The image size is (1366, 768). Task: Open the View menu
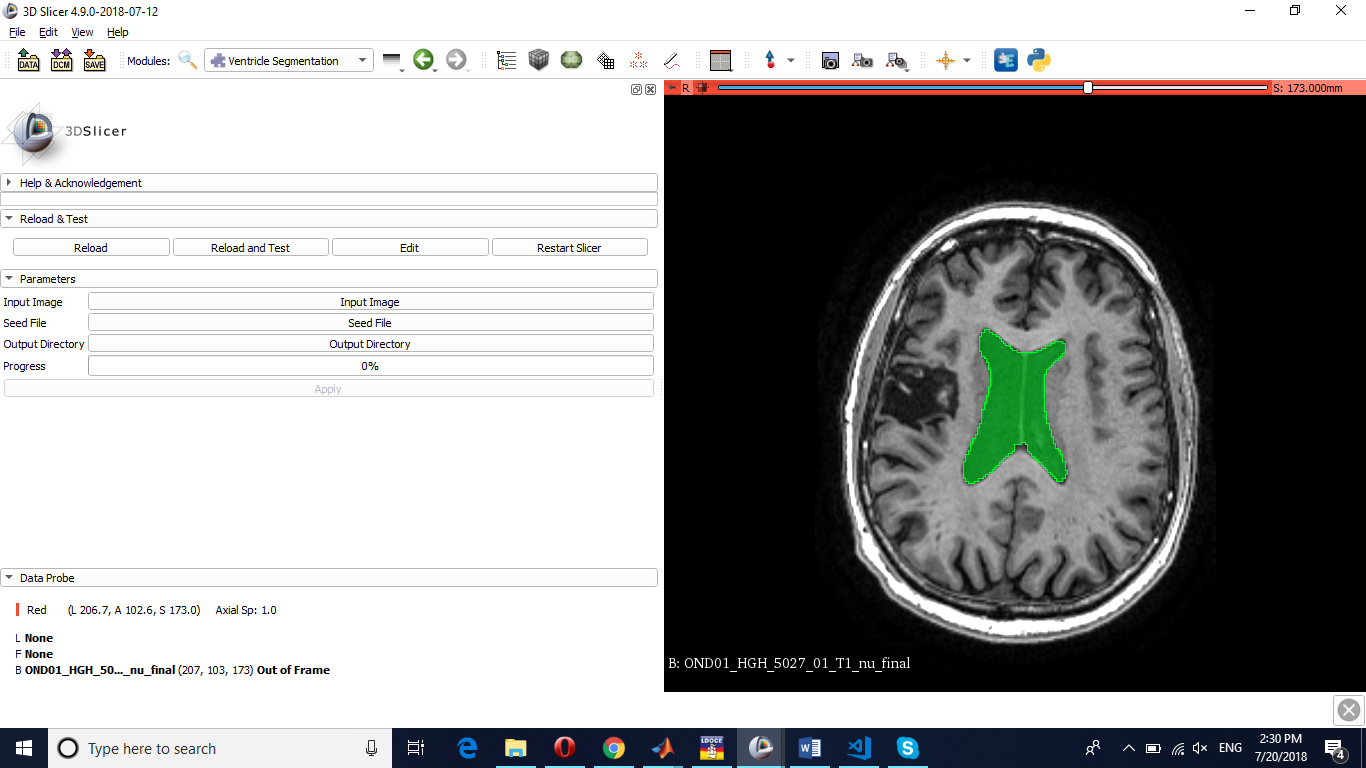82,32
